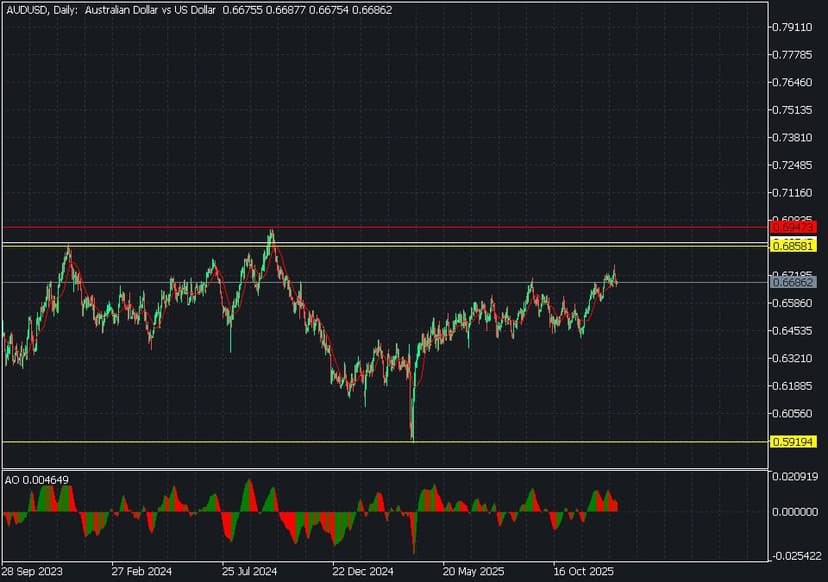The width and height of the screenshot is (828, 582).
Task: Click the AO 0.004649 indicator label
Action: pos(37,480)
